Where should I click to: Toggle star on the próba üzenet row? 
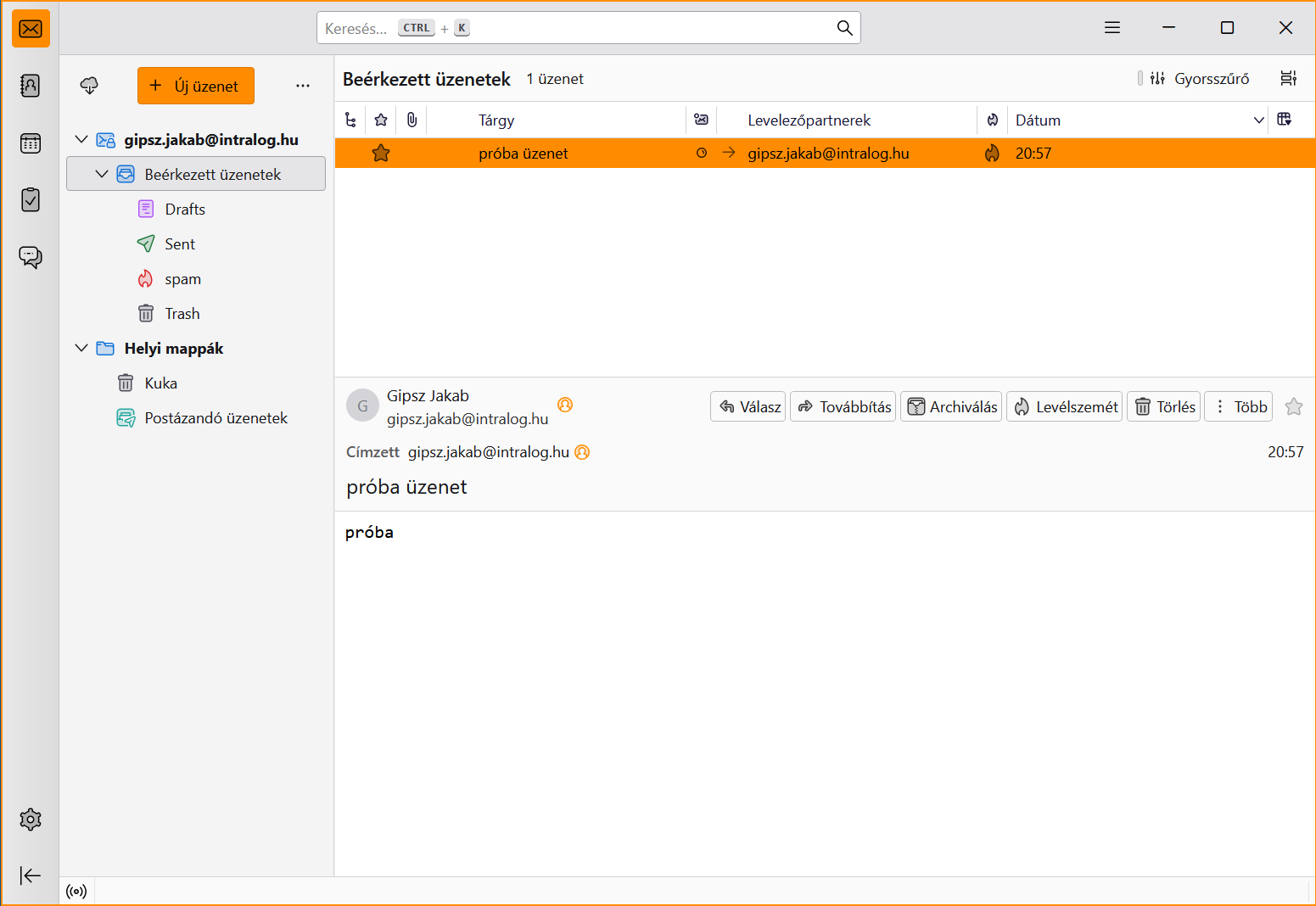pos(381,154)
